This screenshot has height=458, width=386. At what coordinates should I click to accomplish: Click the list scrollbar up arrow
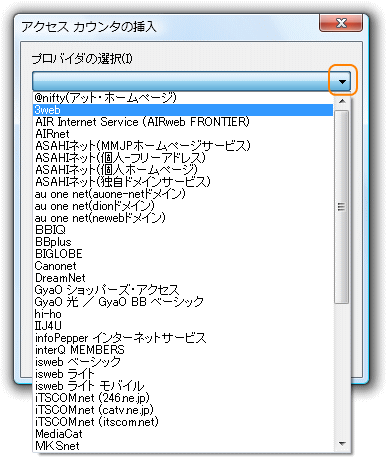pos(342,101)
